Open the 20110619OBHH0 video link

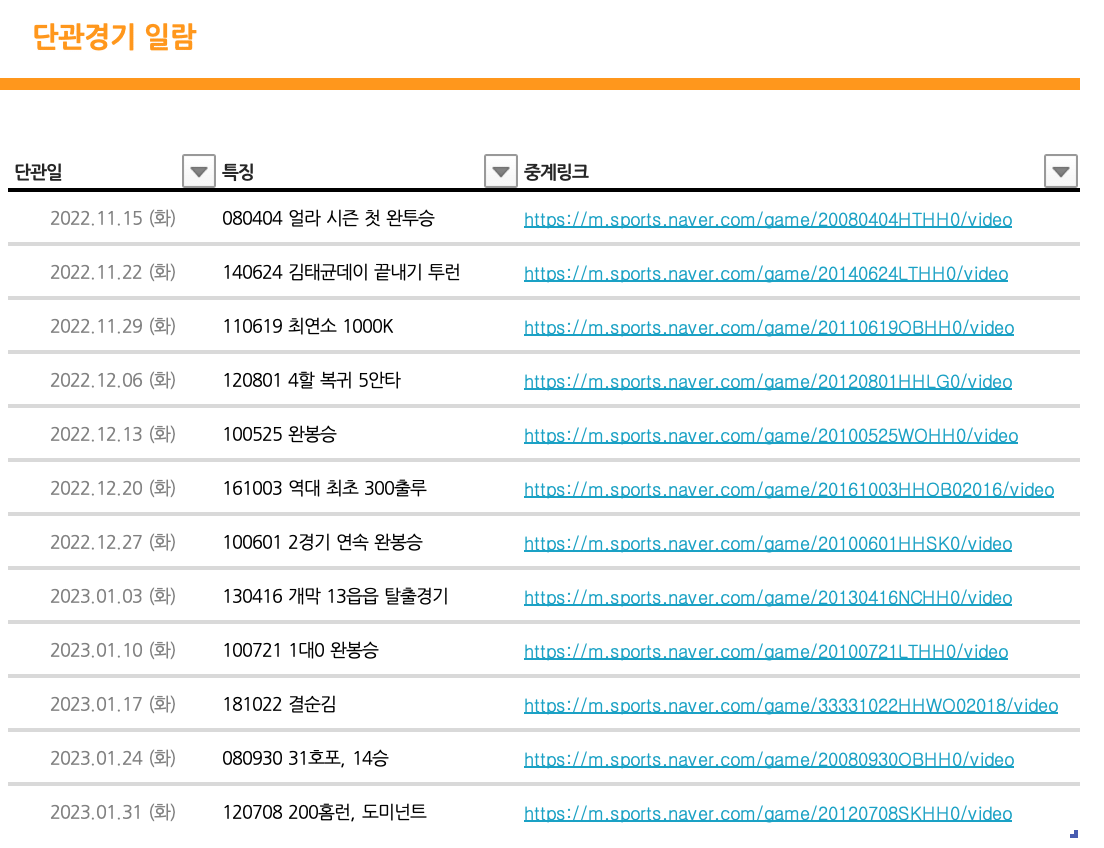pyautogui.click(x=768, y=327)
